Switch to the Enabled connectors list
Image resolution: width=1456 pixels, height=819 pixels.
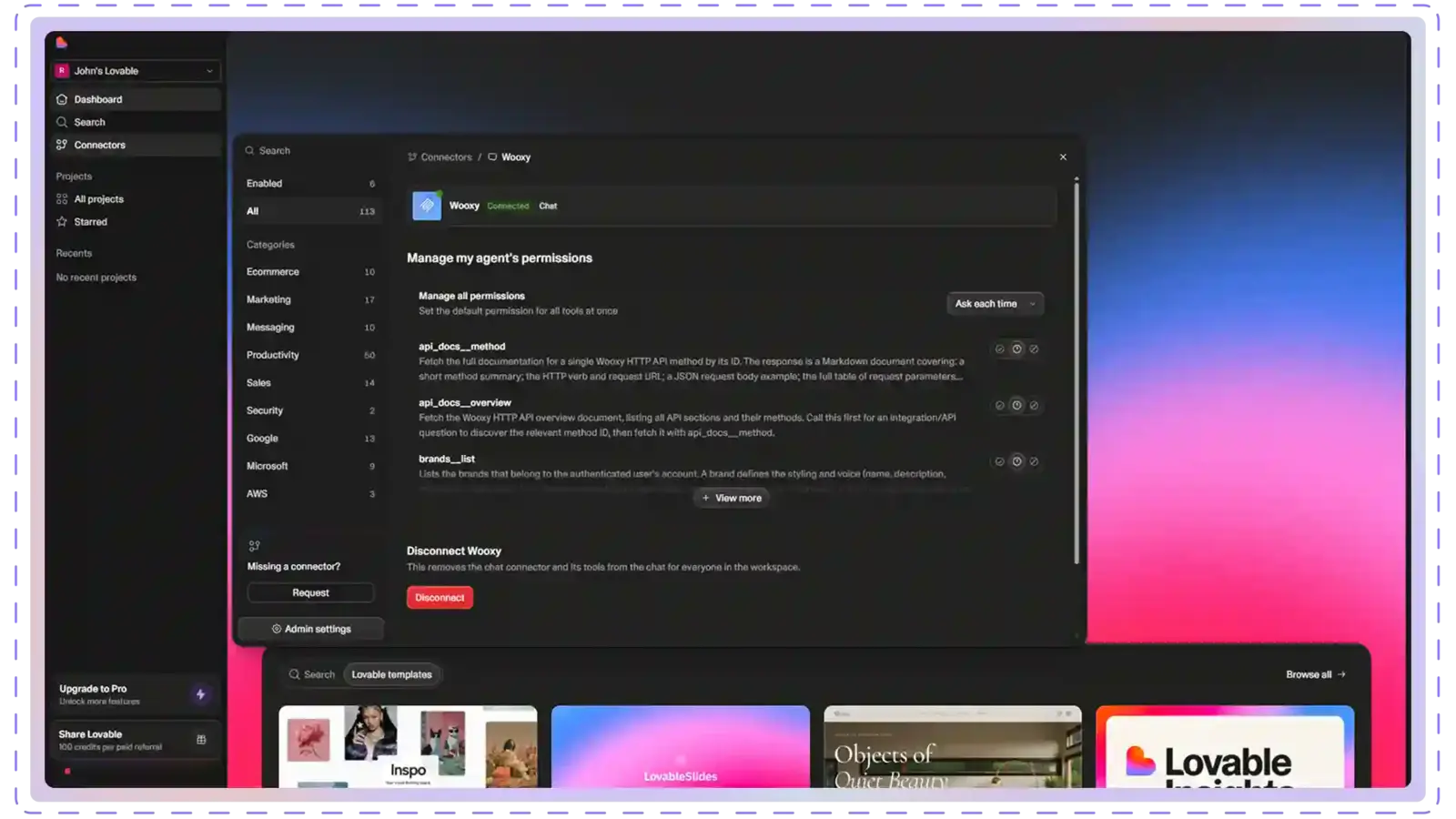tap(310, 184)
